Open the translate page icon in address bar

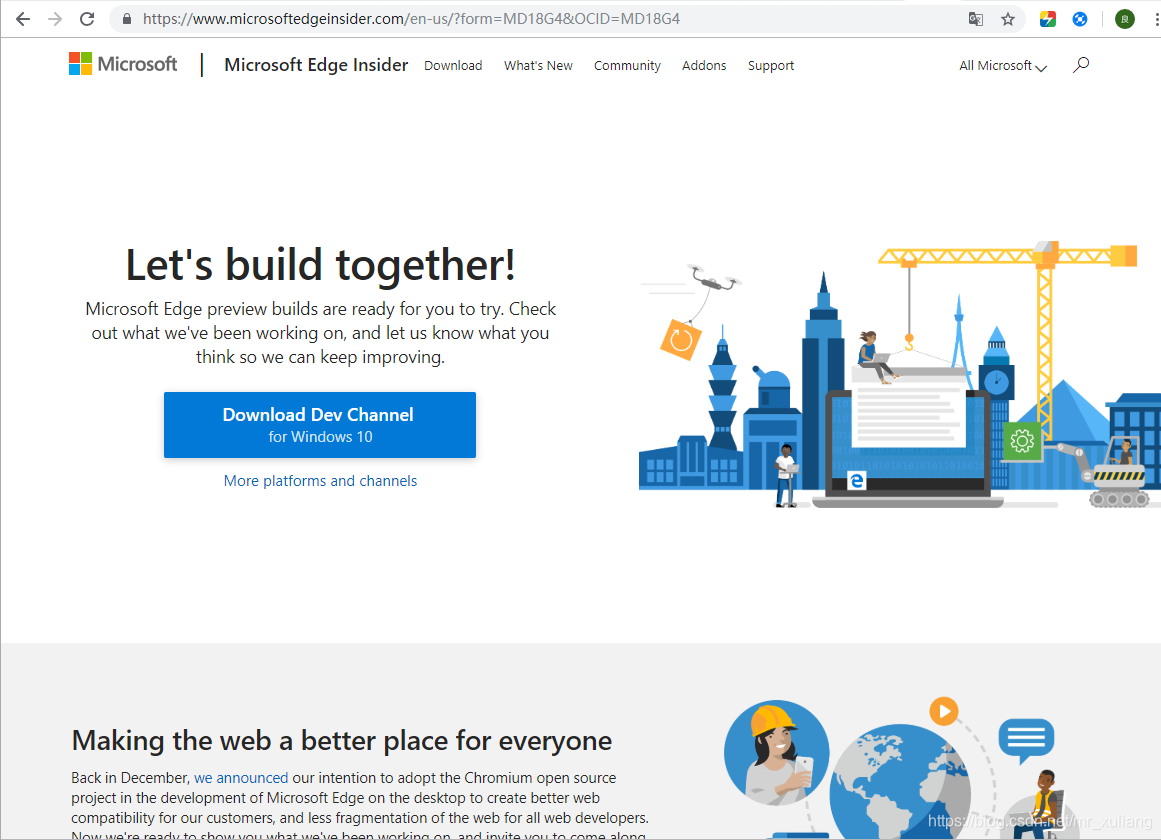coord(976,19)
